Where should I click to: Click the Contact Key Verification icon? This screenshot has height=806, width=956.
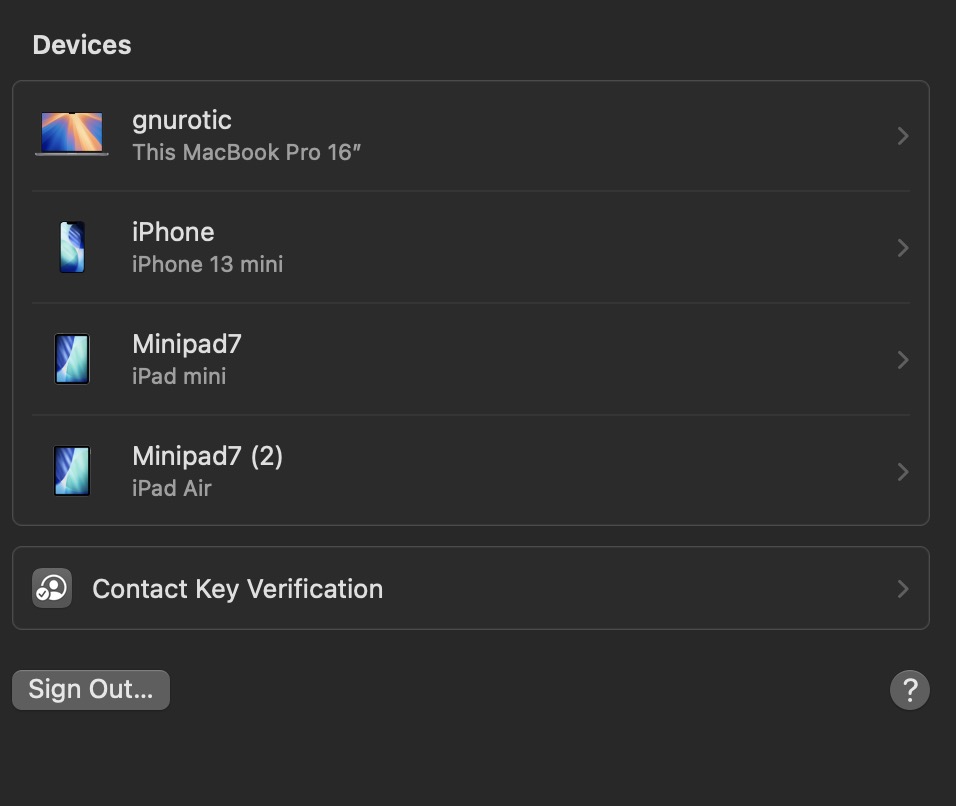52,589
